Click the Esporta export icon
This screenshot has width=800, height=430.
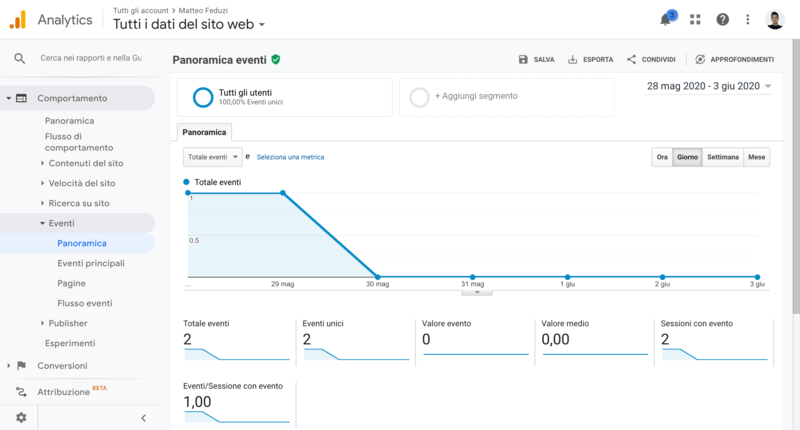[573, 60]
